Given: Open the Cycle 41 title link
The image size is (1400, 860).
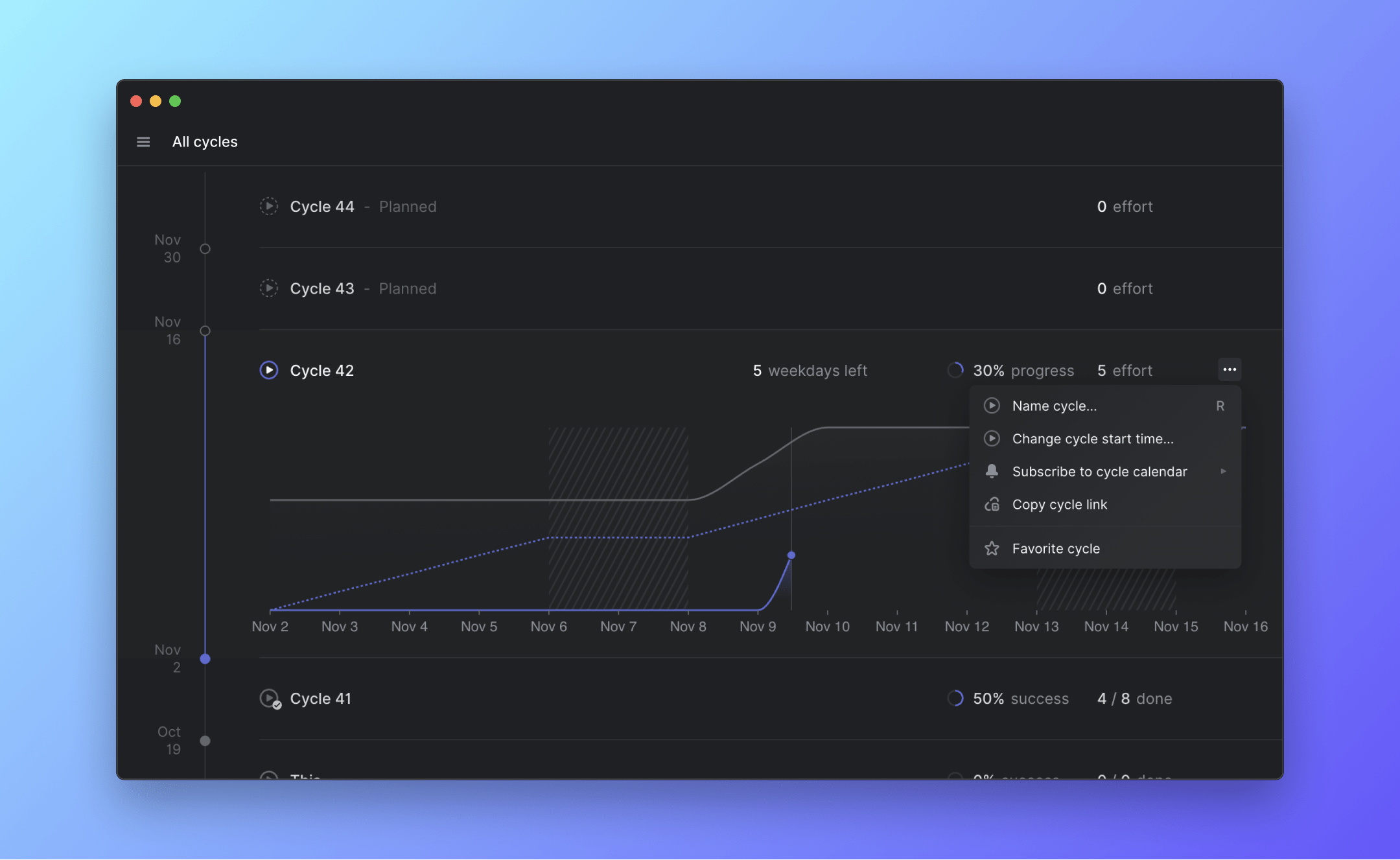Looking at the screenshot, I should coord(320,699).
